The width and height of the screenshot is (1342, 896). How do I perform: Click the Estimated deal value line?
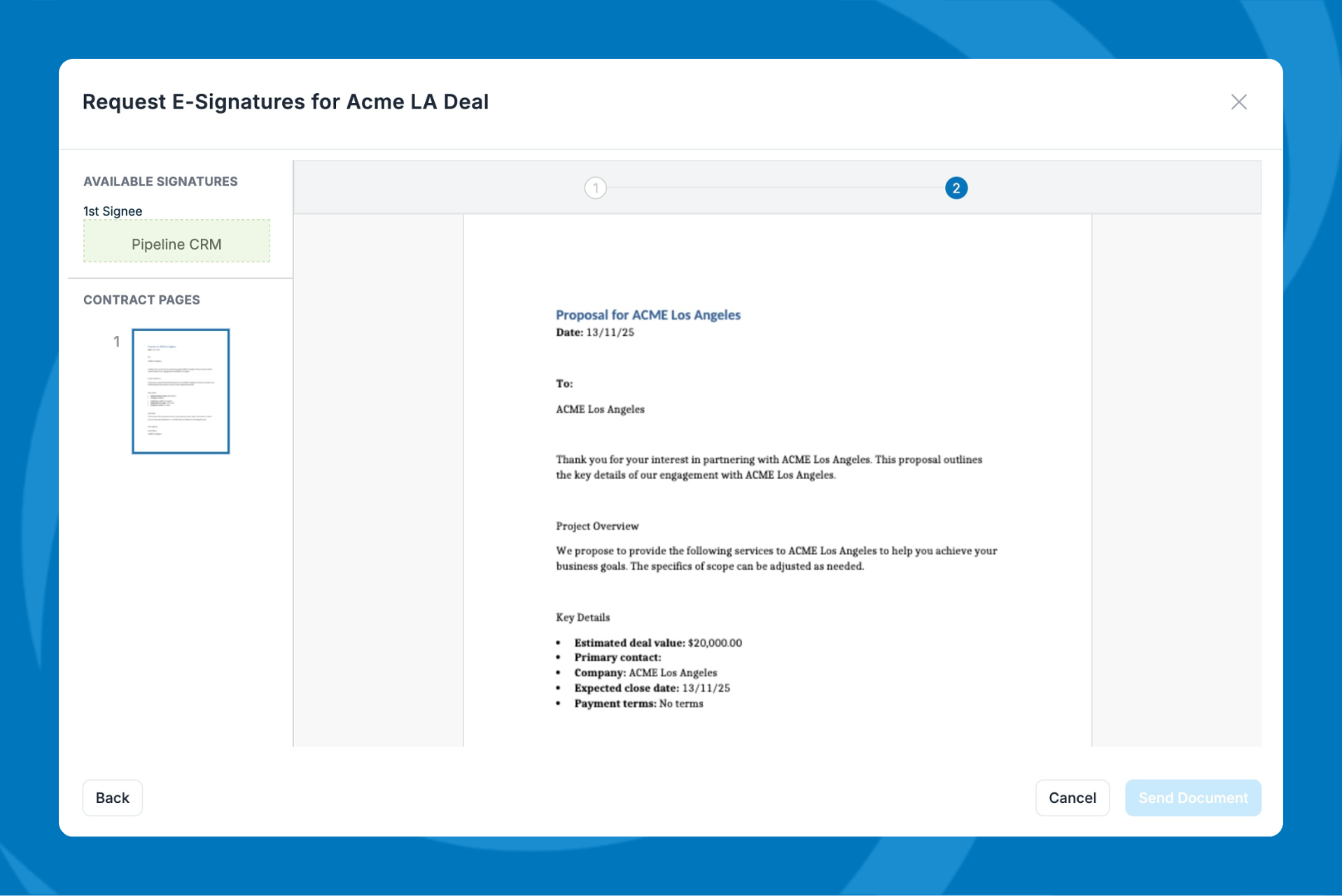click(x=657, y=643)
